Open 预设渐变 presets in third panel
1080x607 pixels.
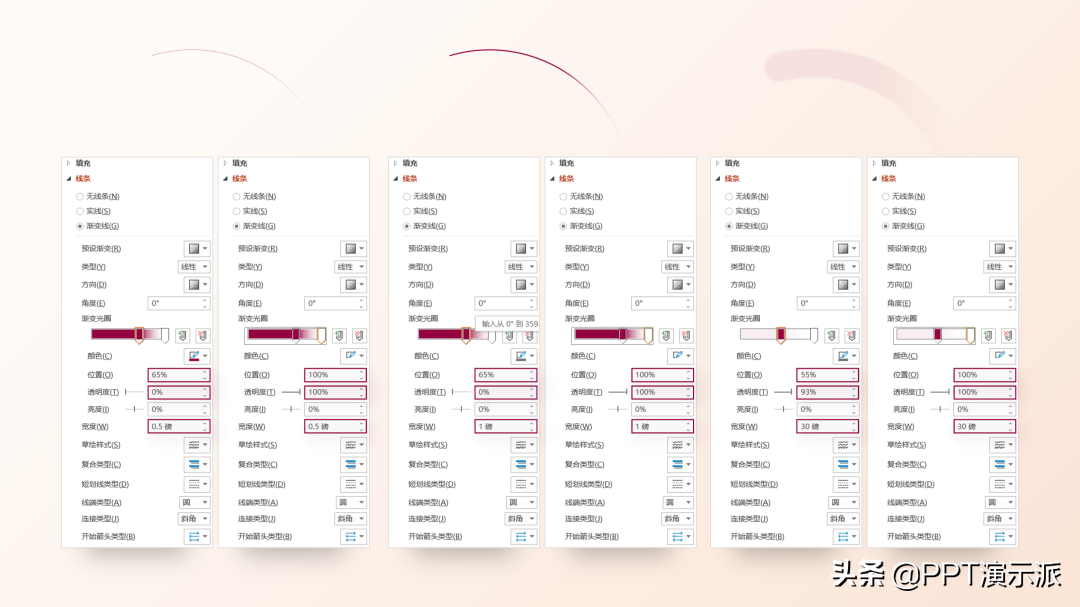[524, 249]
